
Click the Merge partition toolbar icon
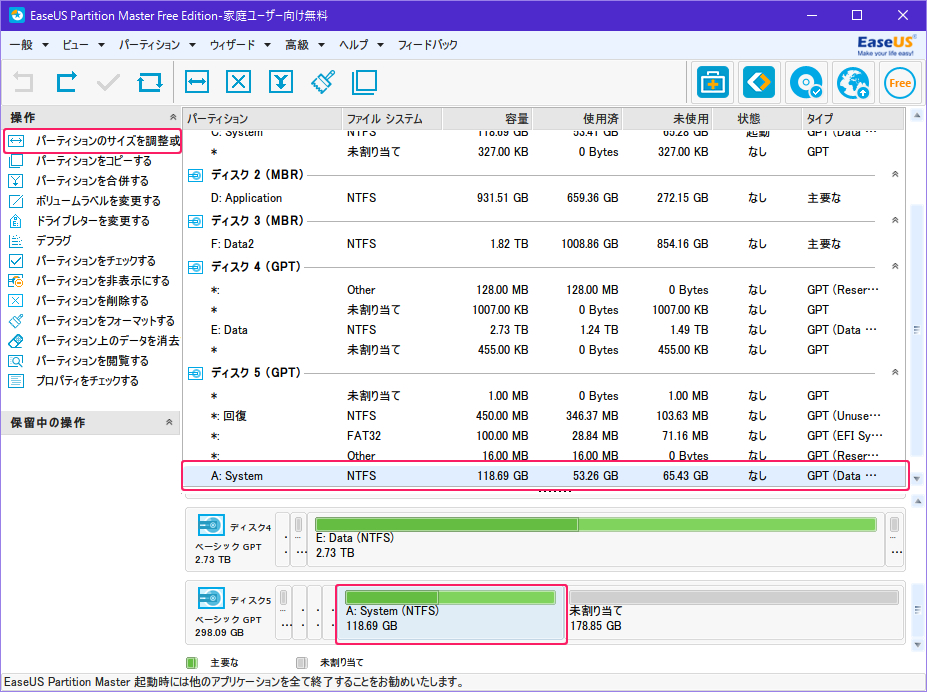click(x=281, y=82)
